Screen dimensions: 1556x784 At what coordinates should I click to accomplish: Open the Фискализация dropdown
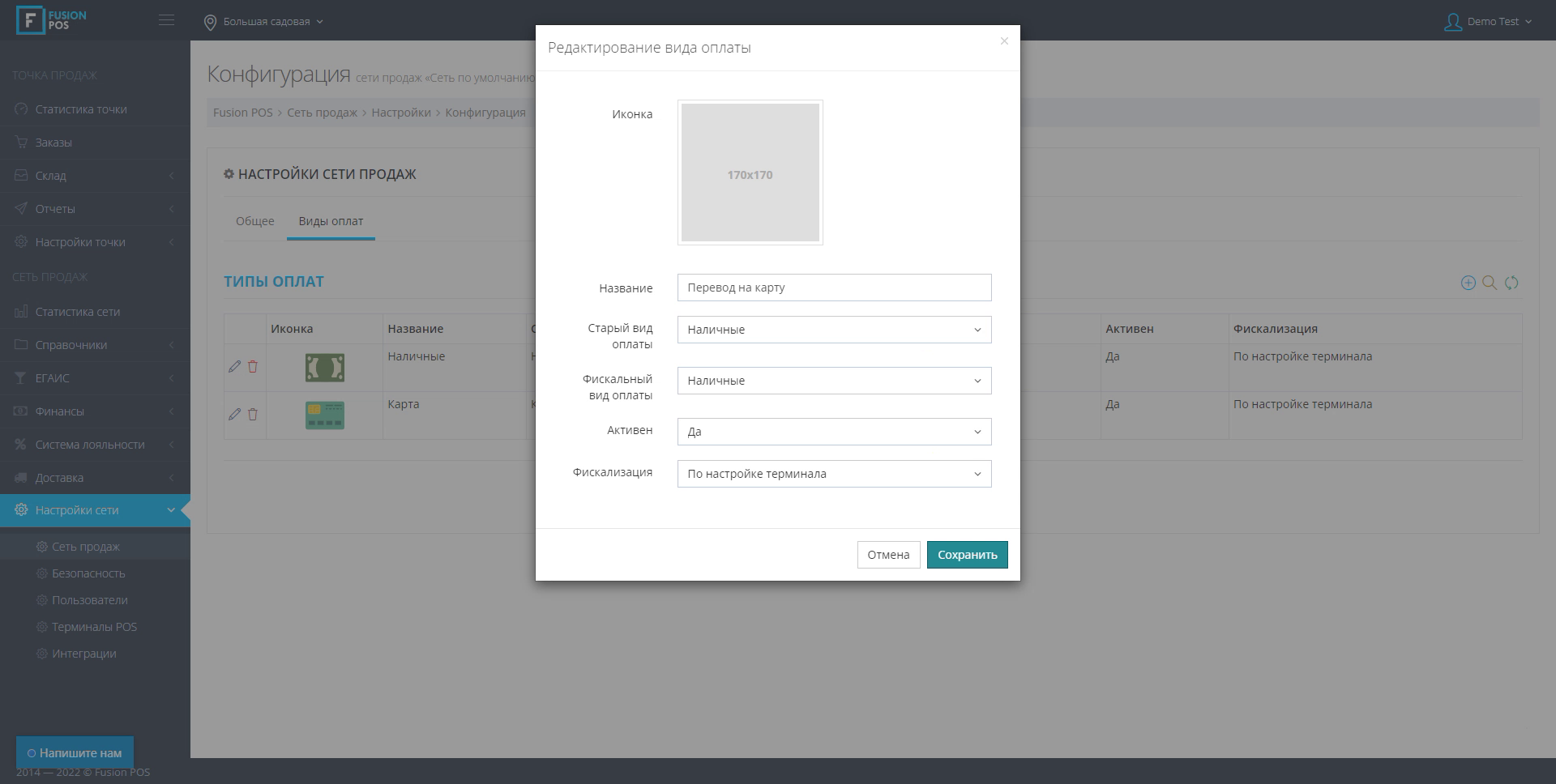(x=834, y=474)
